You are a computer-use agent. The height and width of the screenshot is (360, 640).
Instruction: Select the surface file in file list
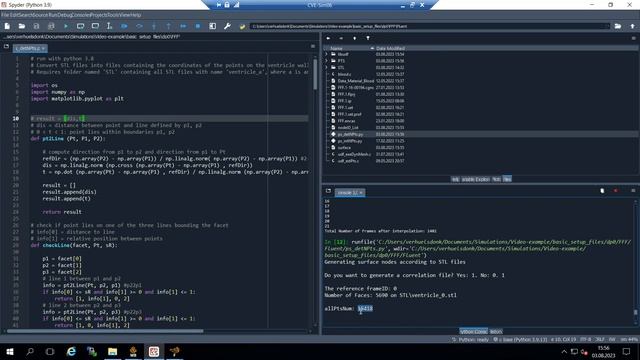344,147
